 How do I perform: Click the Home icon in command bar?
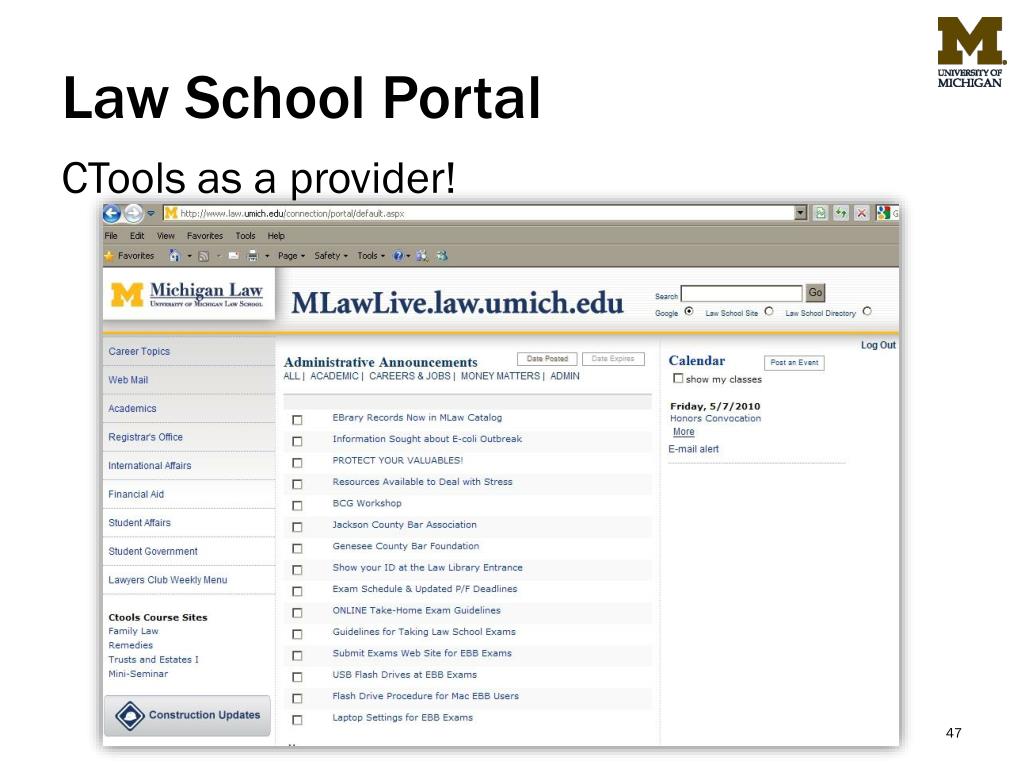coord(174,256)
